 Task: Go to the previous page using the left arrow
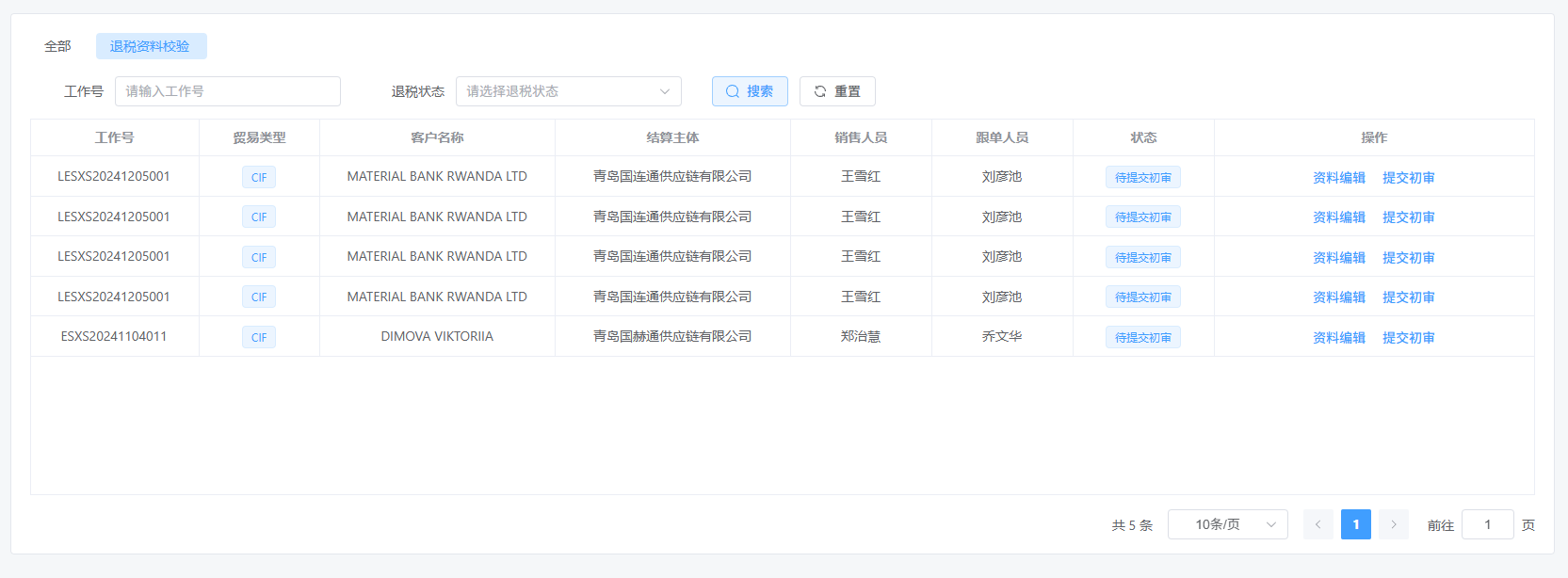[x=1317, y=524]
